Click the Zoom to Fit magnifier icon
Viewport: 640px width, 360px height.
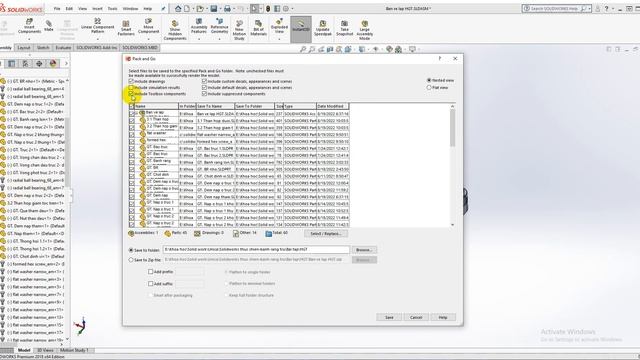tap(303, 49)
